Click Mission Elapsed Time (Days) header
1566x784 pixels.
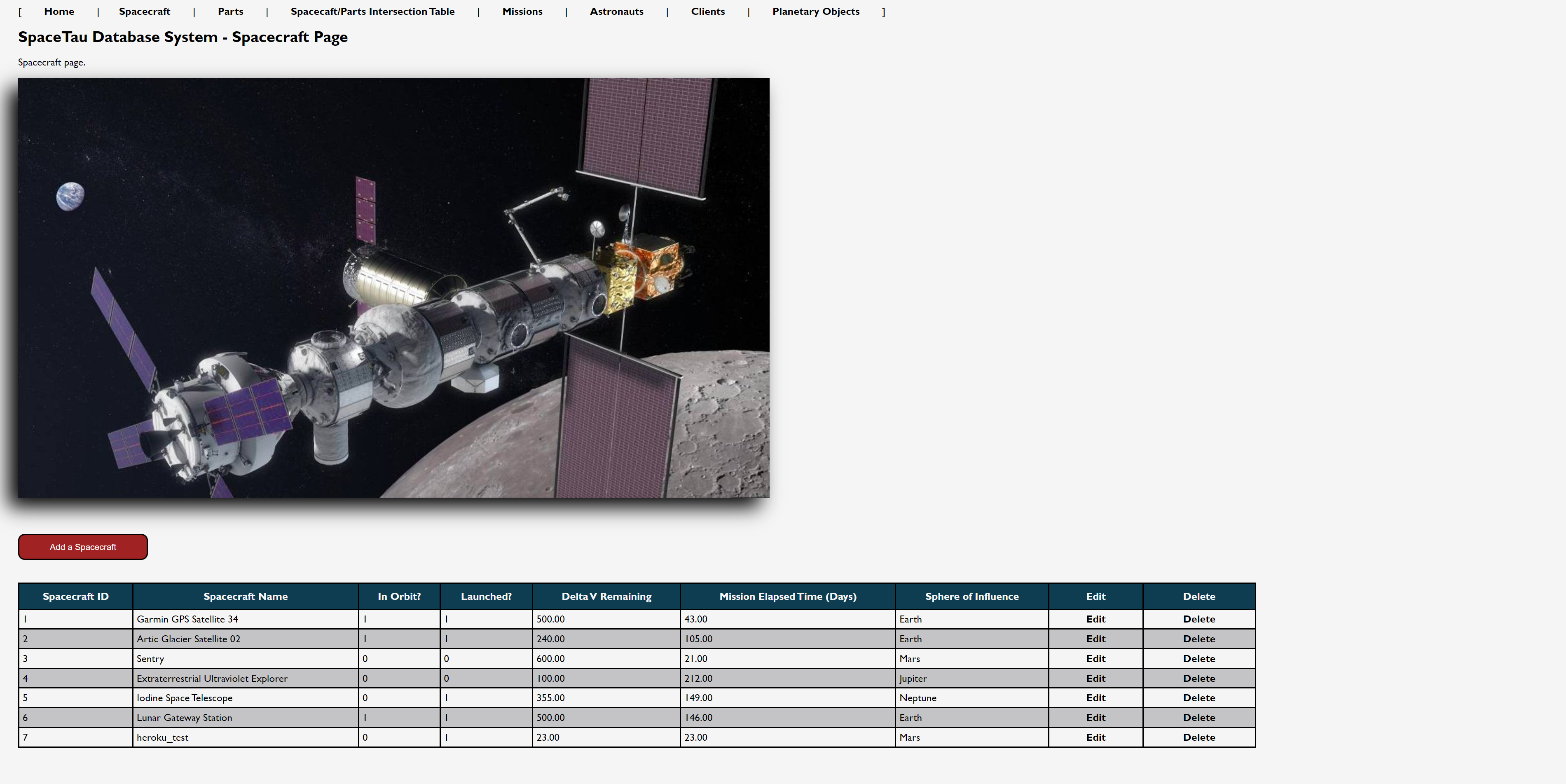788,597
